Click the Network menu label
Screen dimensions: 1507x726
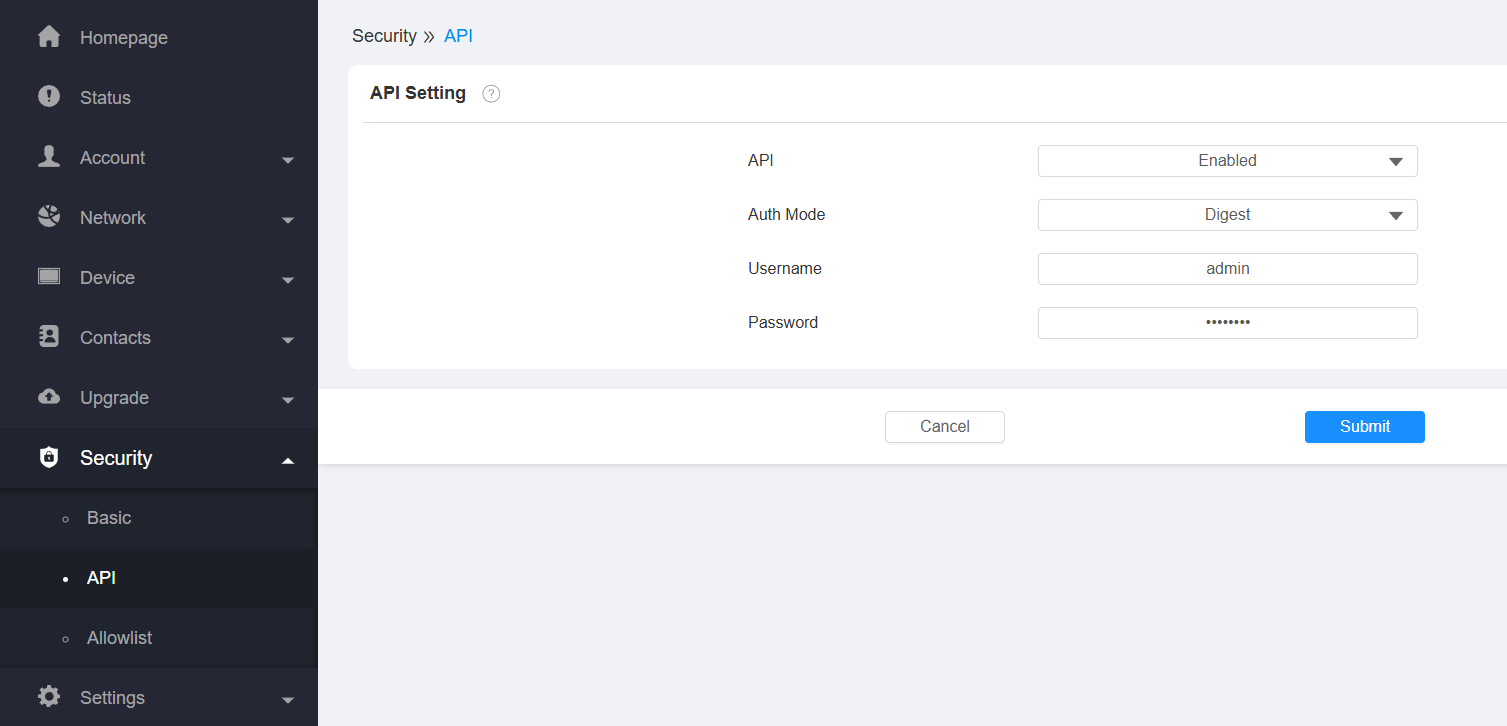(113, 218)
